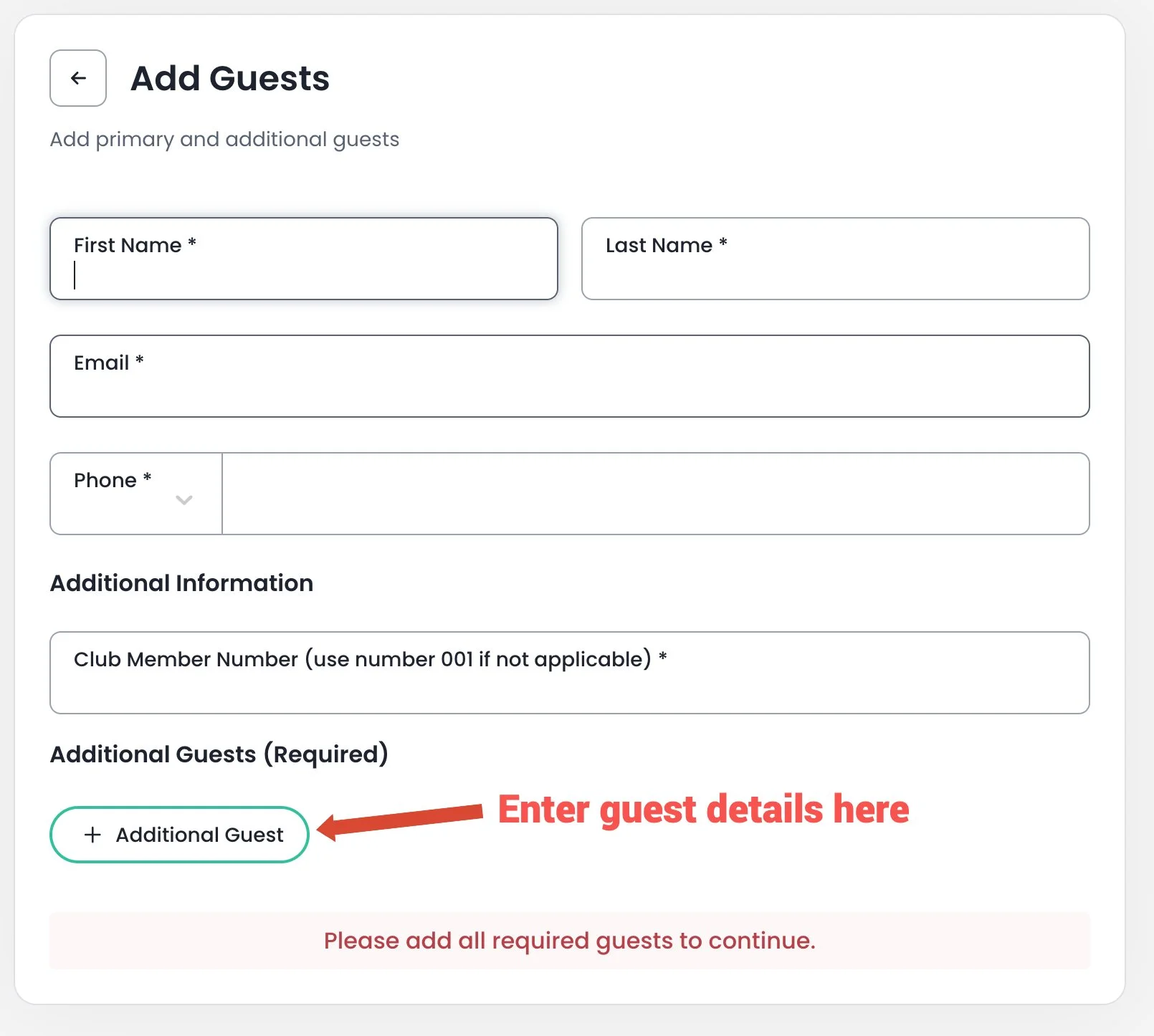Expand the phone country code chevron
The height and width of the screenshot is (1036, 1154).
[x=184, y=500]
